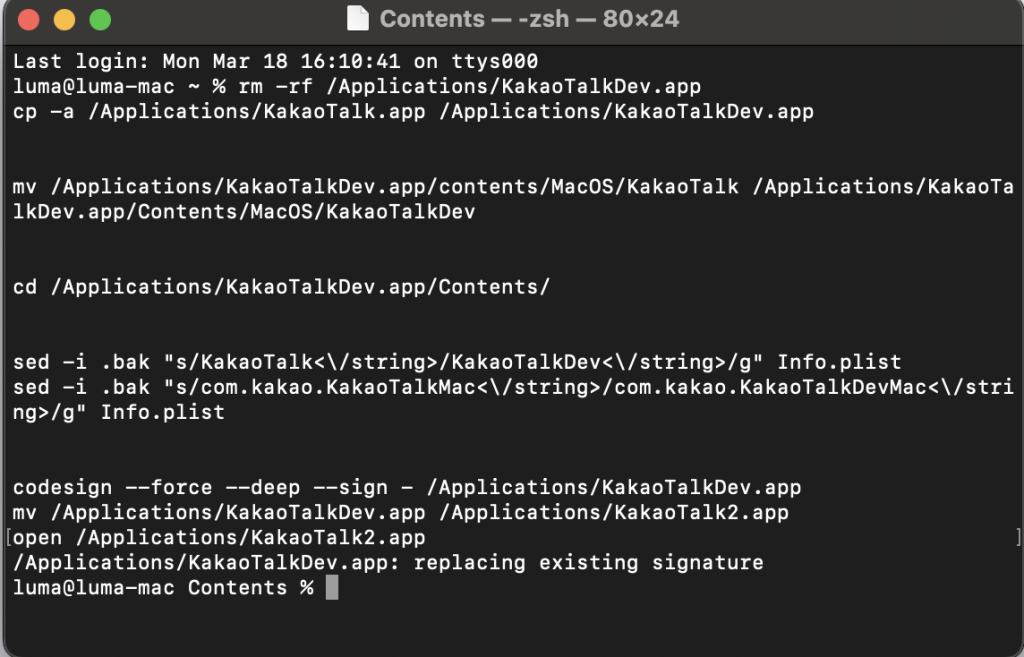
Task: Close the Terminal window with red button
Action: [29, 20]
